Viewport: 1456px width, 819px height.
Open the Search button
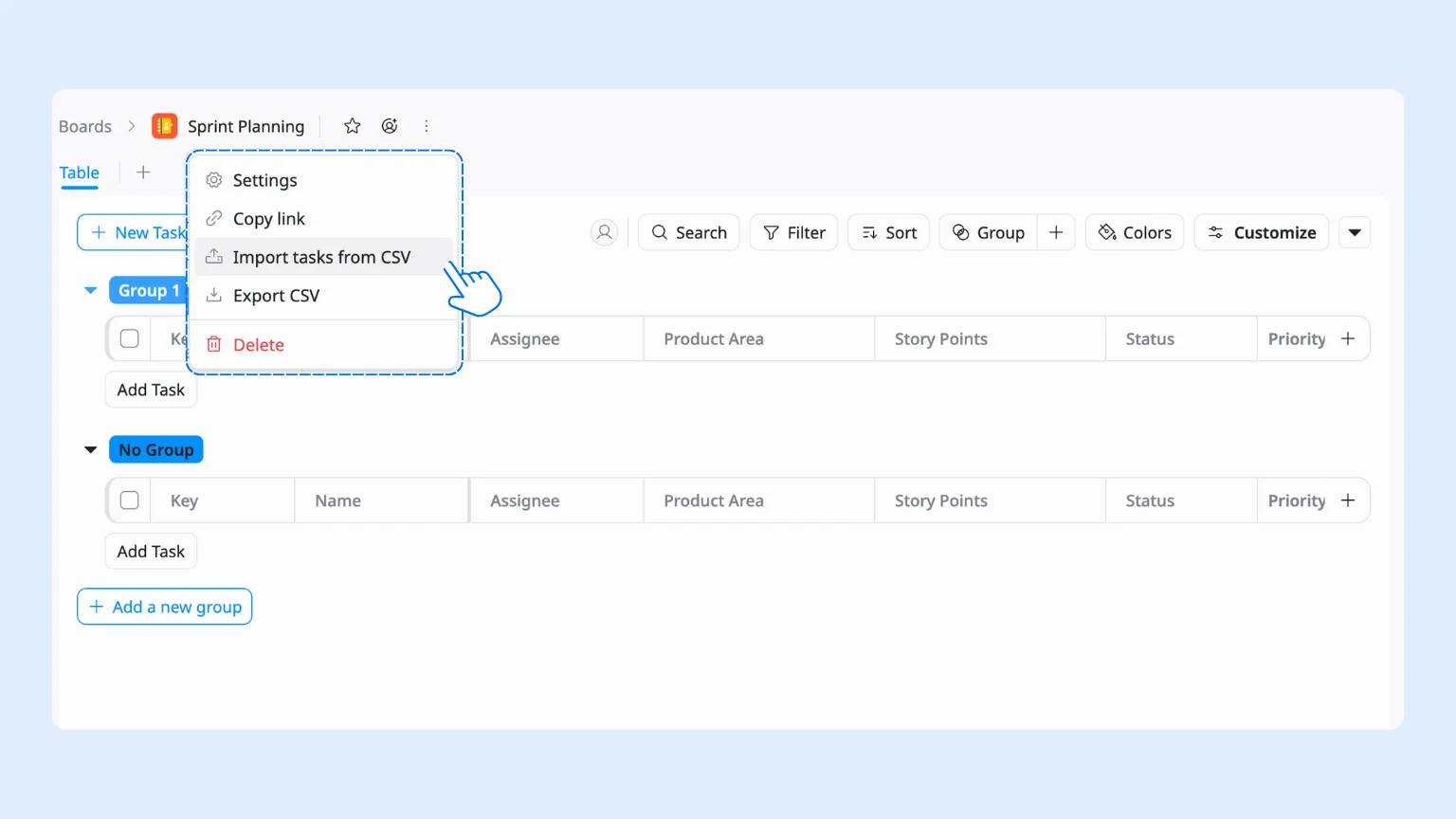pyautogui.click(x=689, y=232)
